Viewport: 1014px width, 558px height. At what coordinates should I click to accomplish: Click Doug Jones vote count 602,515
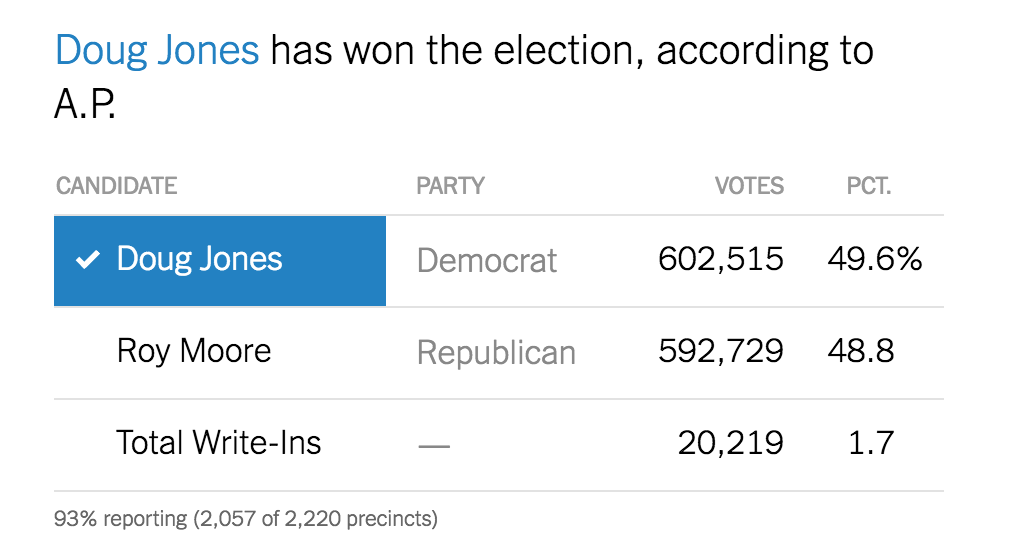click(x=721, y=260)
